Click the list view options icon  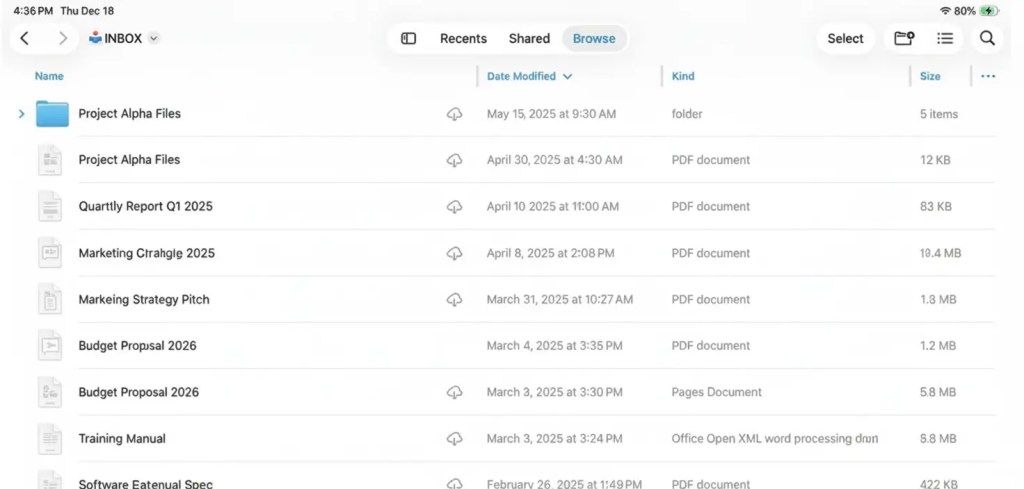(x=945, y=39)
